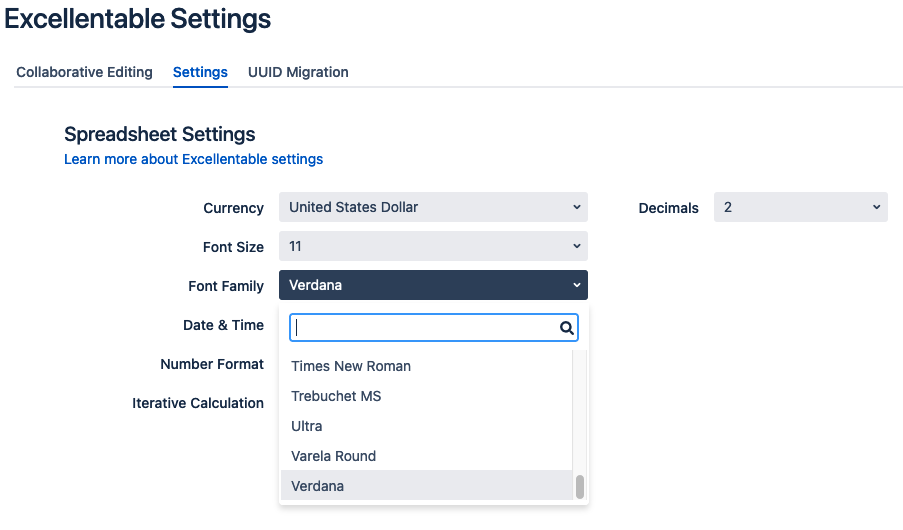903x530 pixels.
Task: Expand the Font Size dropdown
Action: (x=432, y=246)
